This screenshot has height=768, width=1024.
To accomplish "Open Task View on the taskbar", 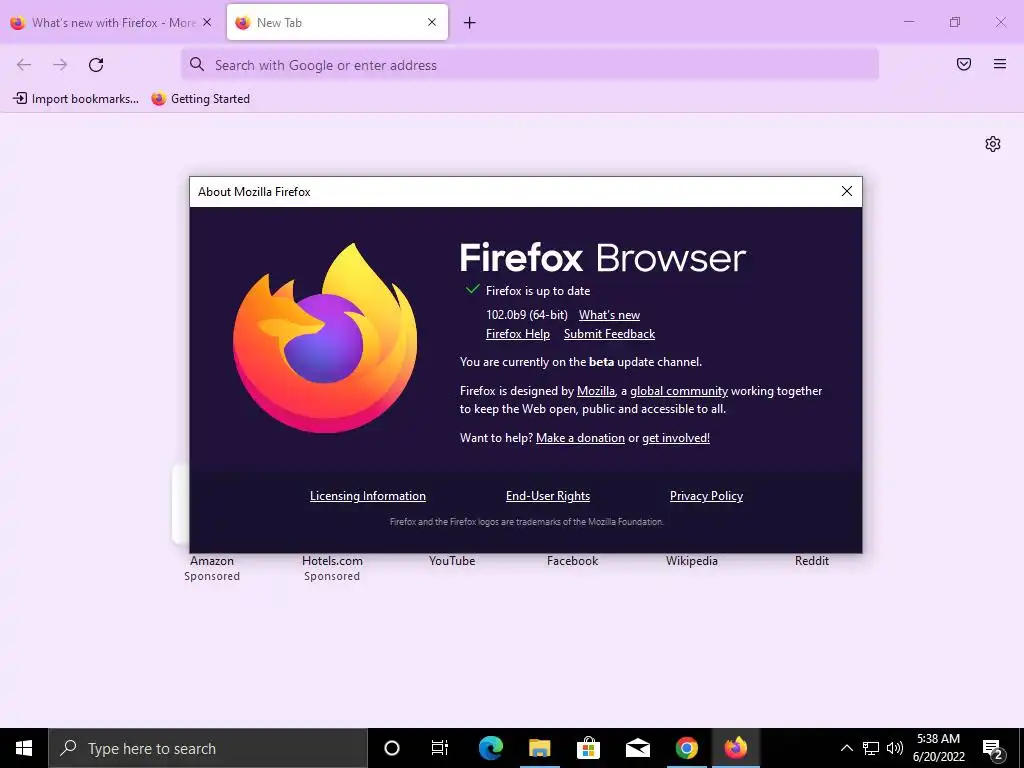I will [440, 748].
